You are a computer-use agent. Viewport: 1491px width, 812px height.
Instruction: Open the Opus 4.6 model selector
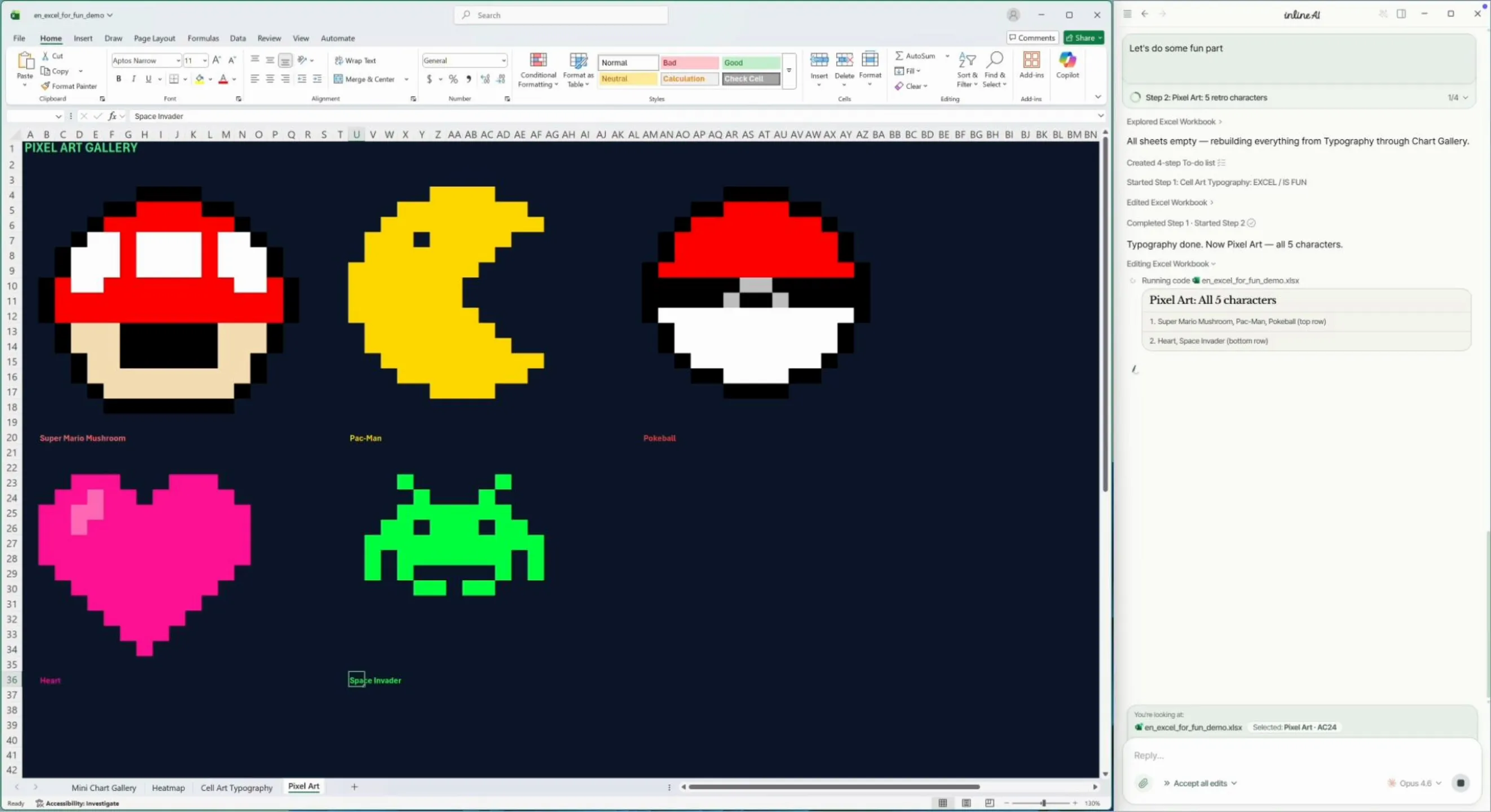(x=1415, y=783)
